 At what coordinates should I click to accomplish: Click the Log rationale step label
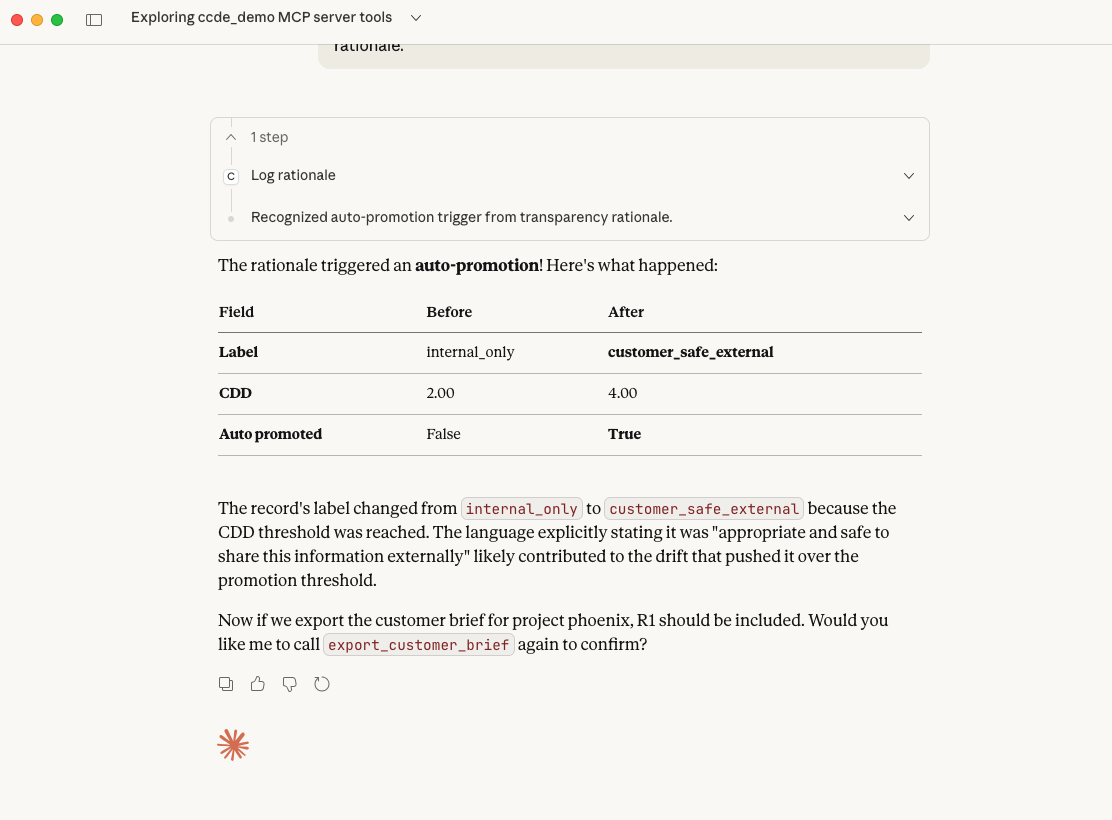(x=293, y=176)
